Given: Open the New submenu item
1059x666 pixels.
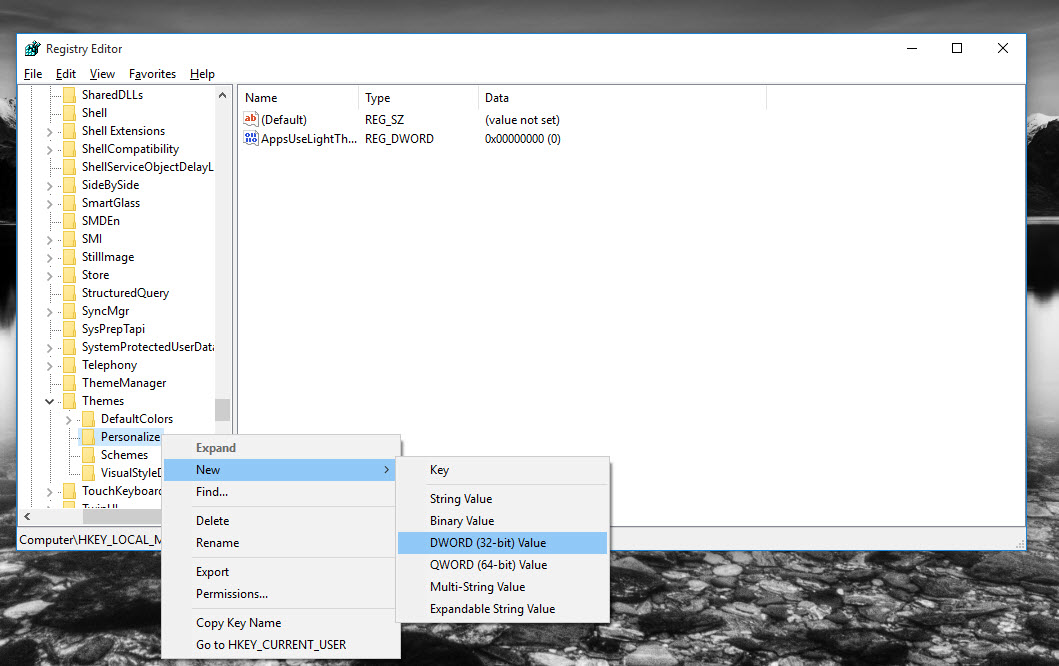Looking at the screenshot, I should [280, 470].
